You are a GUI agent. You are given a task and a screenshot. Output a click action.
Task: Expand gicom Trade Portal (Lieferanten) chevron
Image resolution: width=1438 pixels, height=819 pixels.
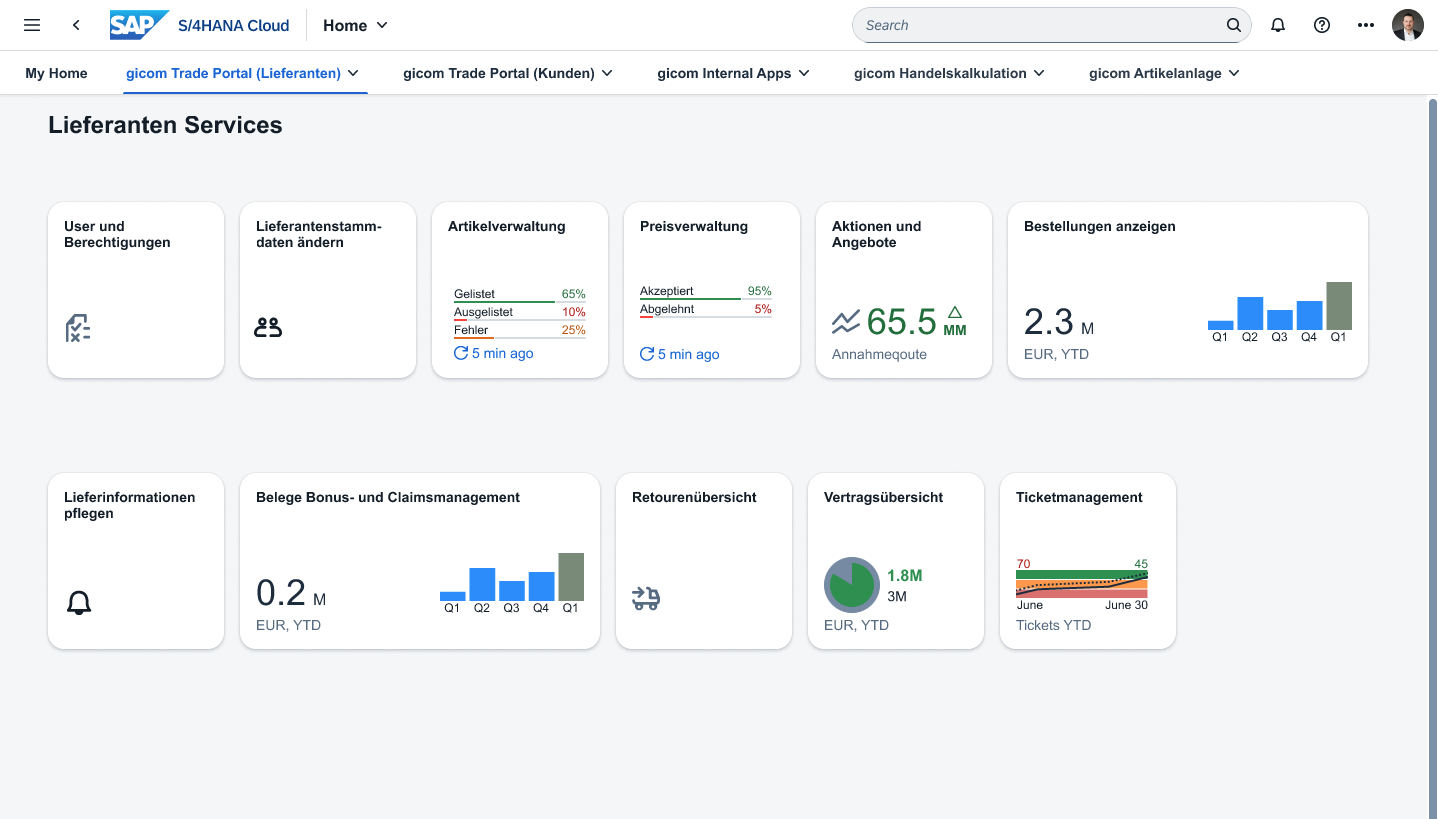coord(353,73)
